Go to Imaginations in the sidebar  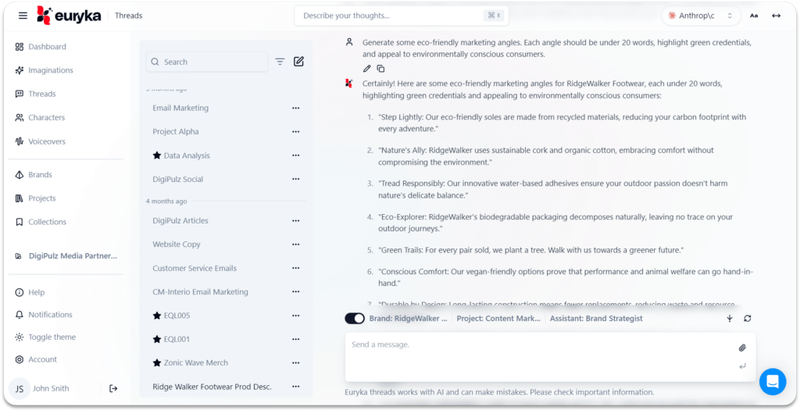tap(44, 70)
